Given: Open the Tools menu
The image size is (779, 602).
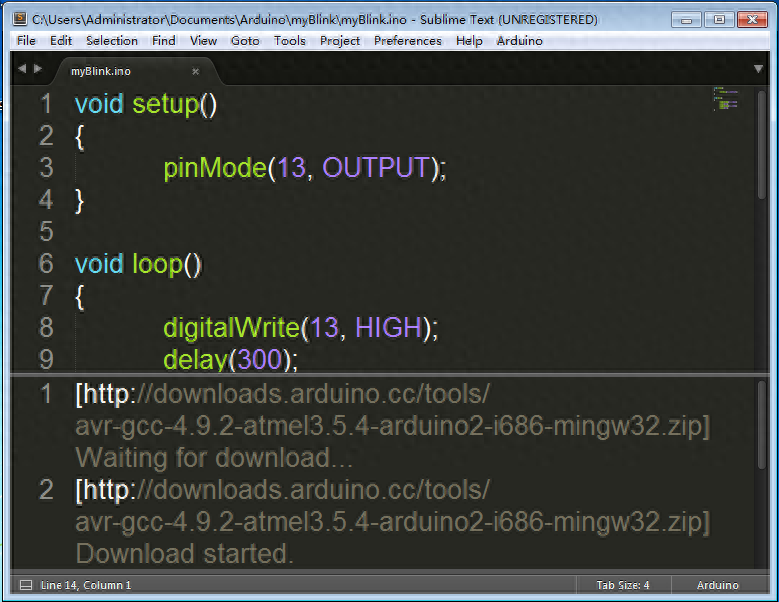Looking at the screenshot, I should [x=290, y=41].
